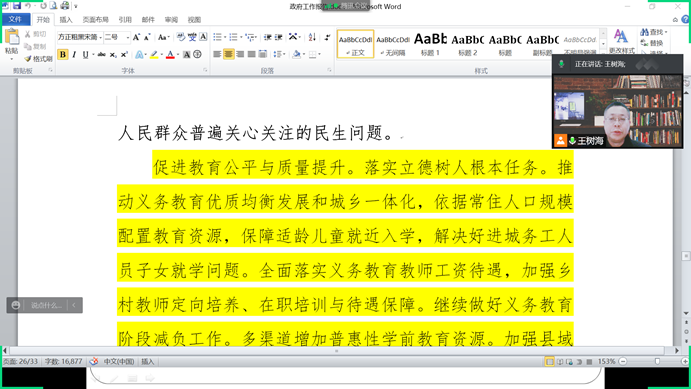Open the font size dropdown
The width and height of the screenshot is (691, 389).
point(117,37)
